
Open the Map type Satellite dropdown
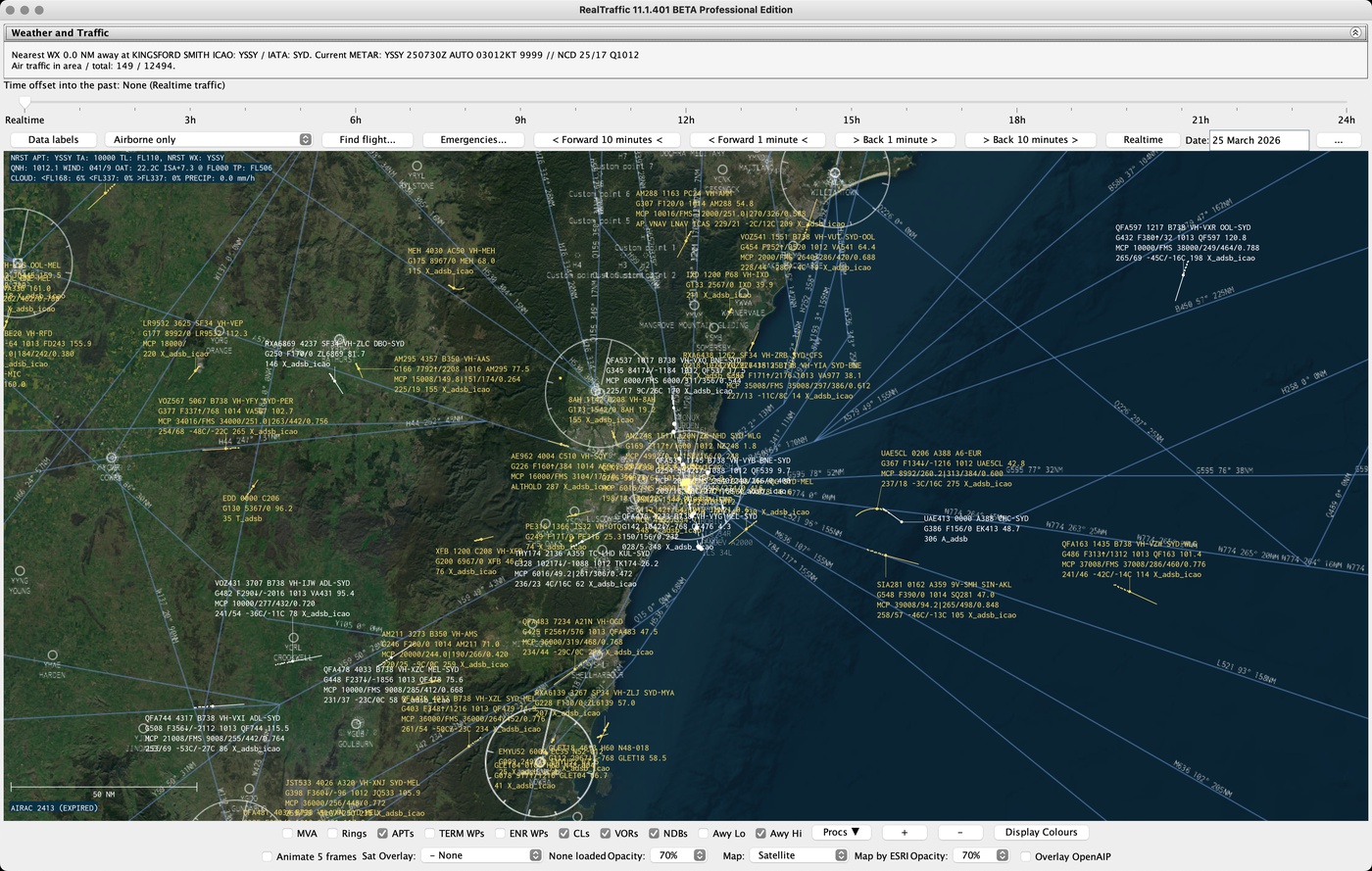799,855
